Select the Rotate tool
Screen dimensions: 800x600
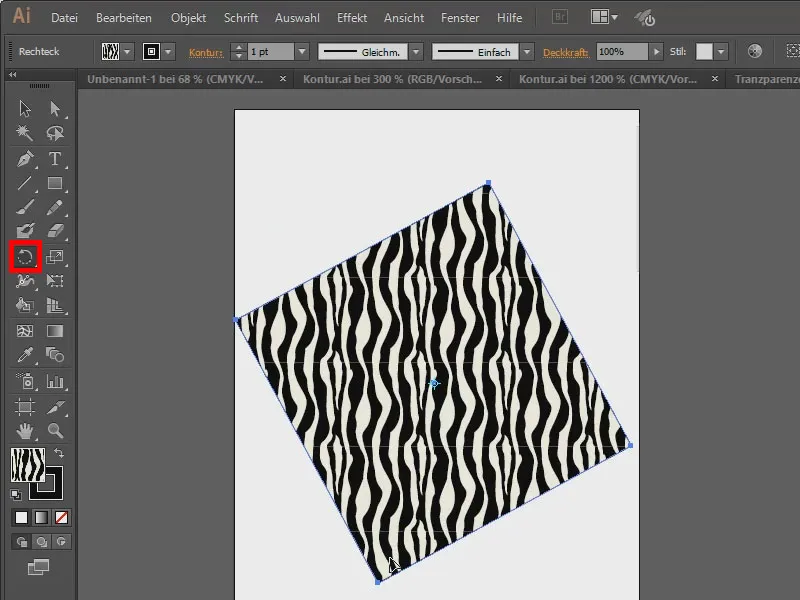pos(25,257)
